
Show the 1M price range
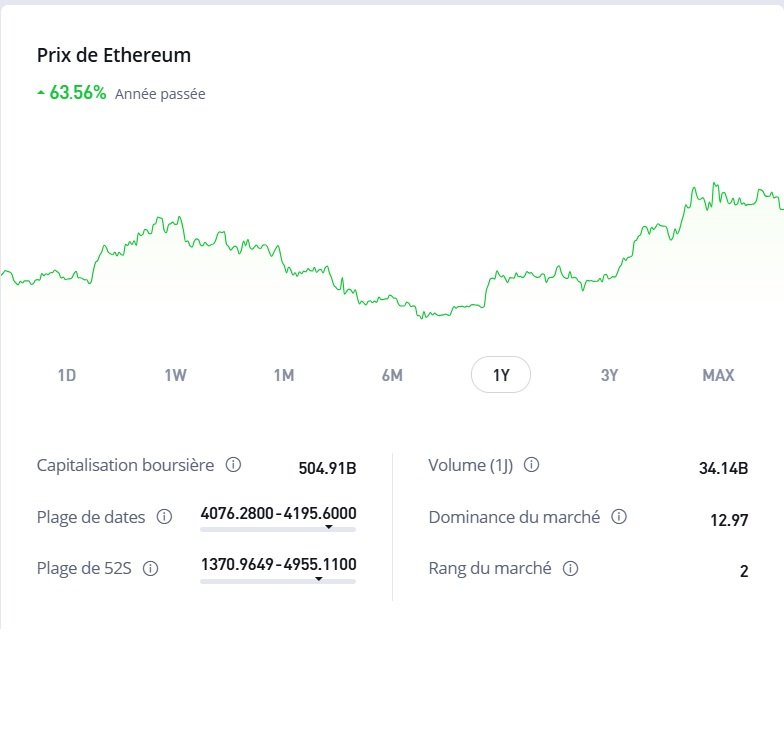(284, 375)
